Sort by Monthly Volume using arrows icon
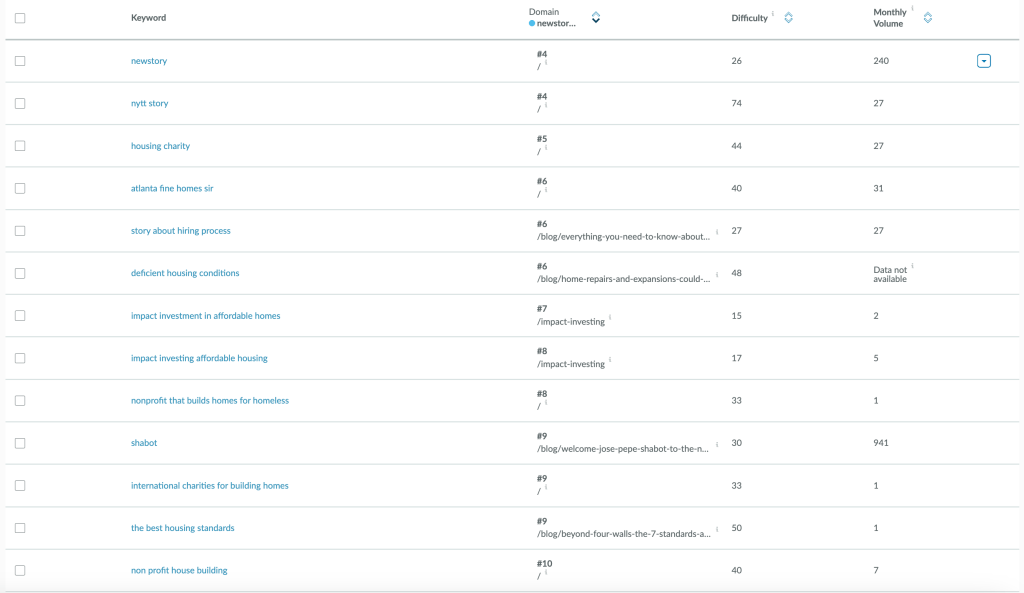 coord(927,17)
